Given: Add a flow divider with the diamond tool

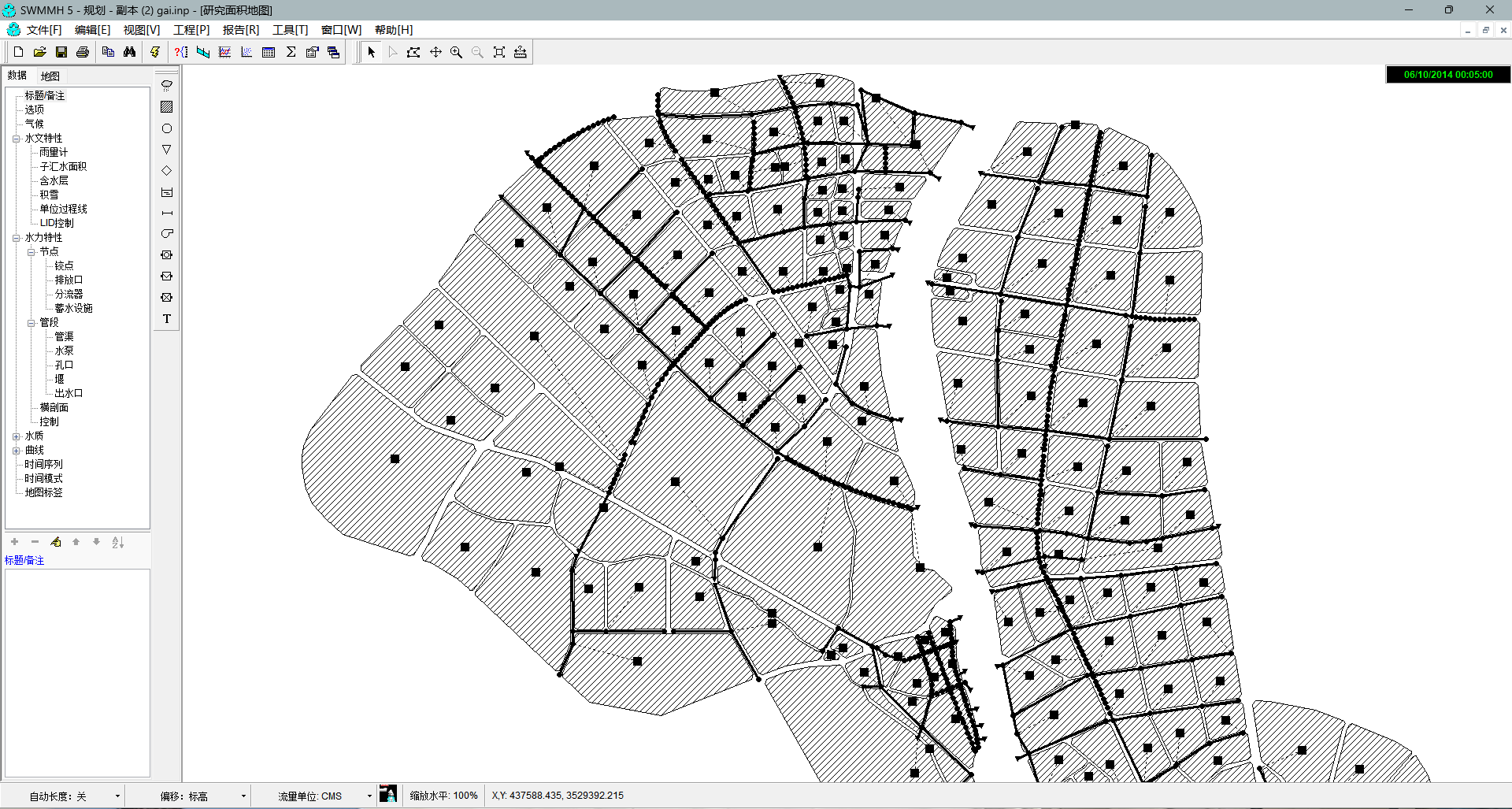Looking at the screenshot, I should (167, 171).
